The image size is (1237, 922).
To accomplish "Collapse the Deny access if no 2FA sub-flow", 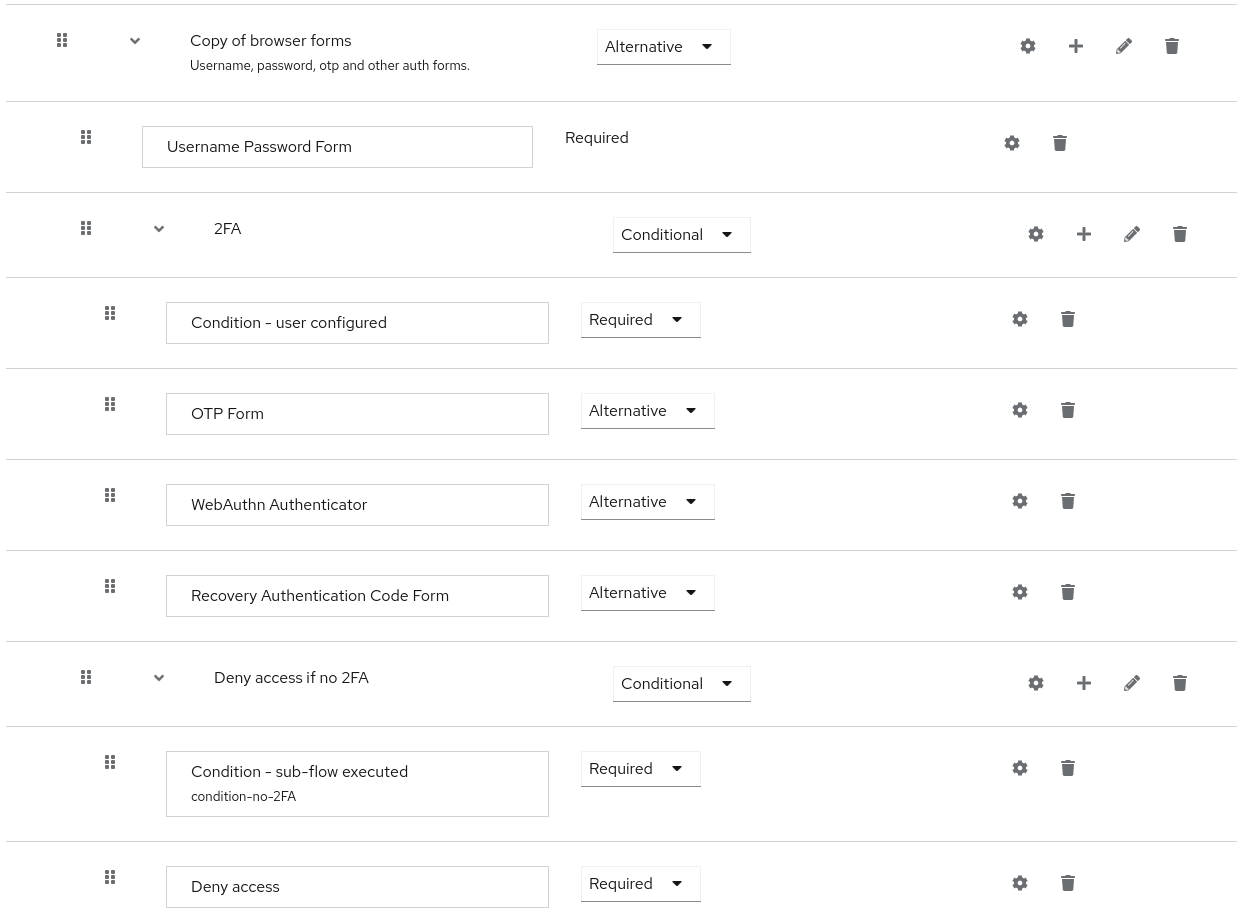I will [x=158, y=678].
